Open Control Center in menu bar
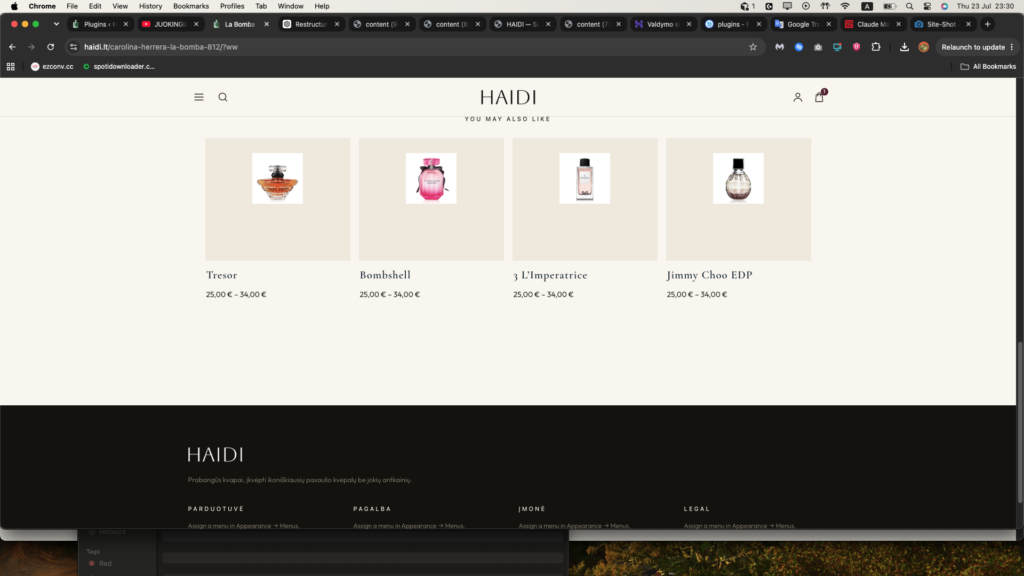This screenshot has height=576, width=1024. [x=927, y=6]
